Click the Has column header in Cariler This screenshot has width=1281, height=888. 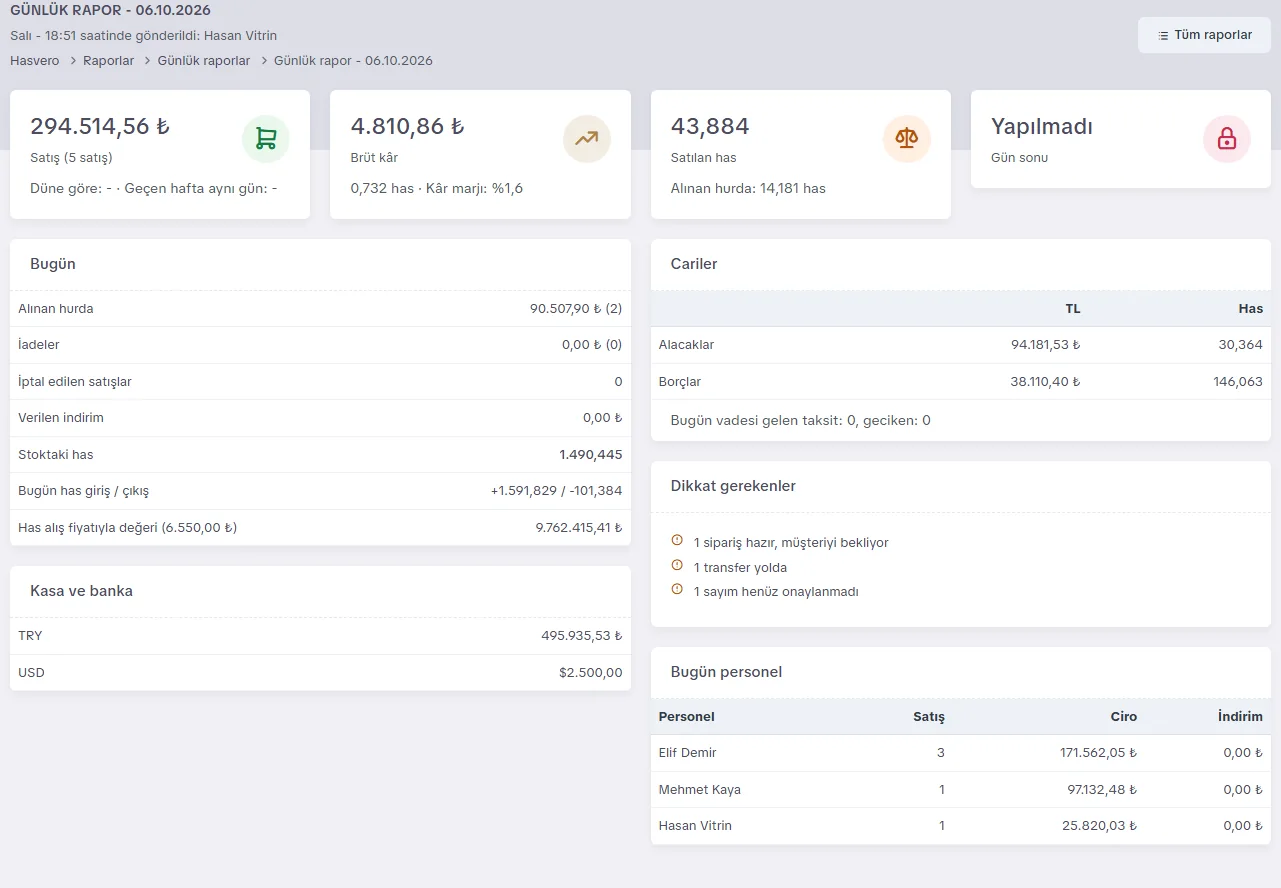[1250, 309]
